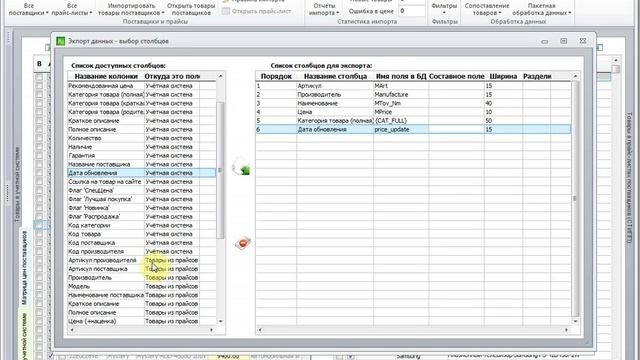Screen dimensions: 640x360
Task: Select the 'Гарантия' row
Action: pyautogui.click(x=142, y=156)
